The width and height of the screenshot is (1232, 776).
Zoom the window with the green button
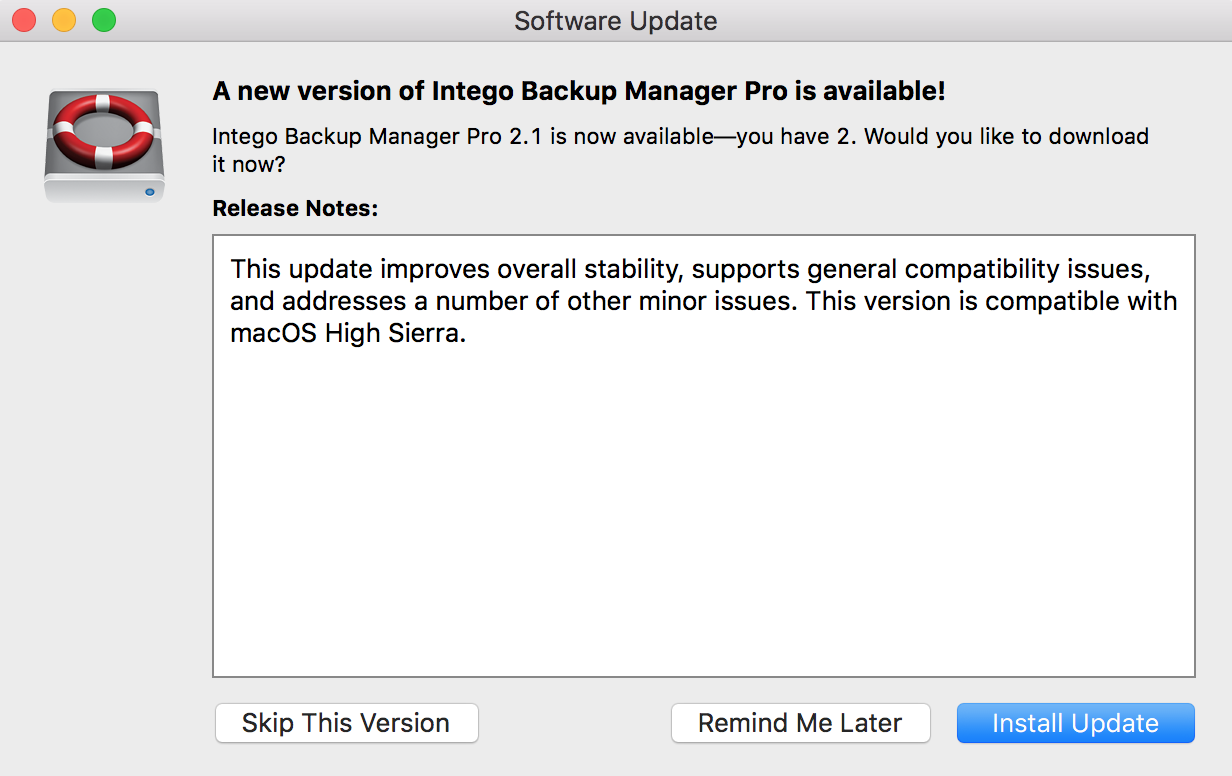(x=104, y=20)
